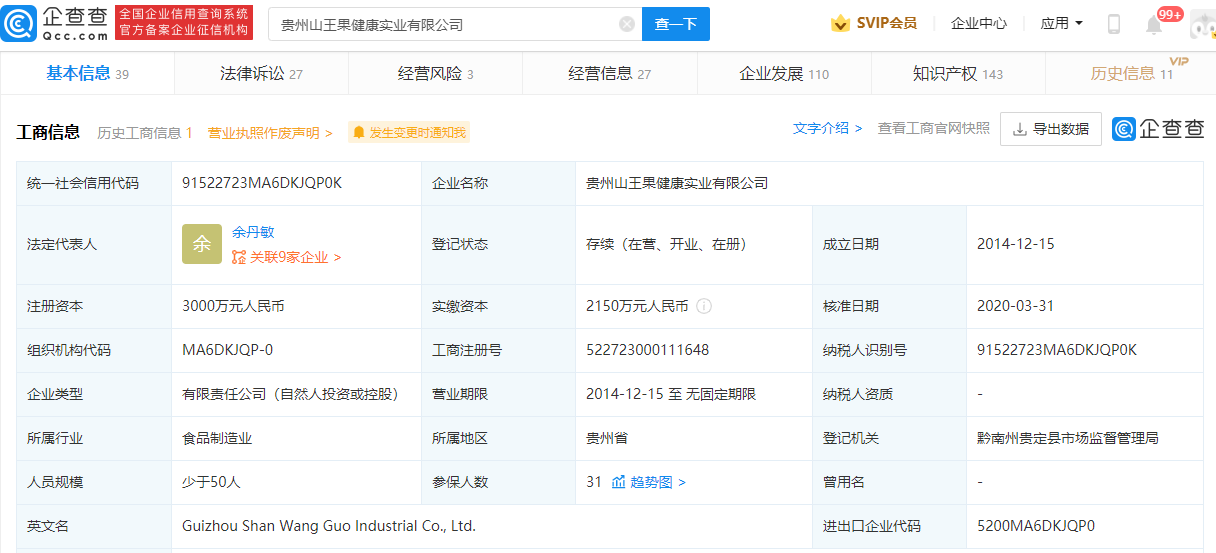Click paid-in capital value 2150万元人民币
This screenshot has width=1216, height=553.
pos(637,306)
